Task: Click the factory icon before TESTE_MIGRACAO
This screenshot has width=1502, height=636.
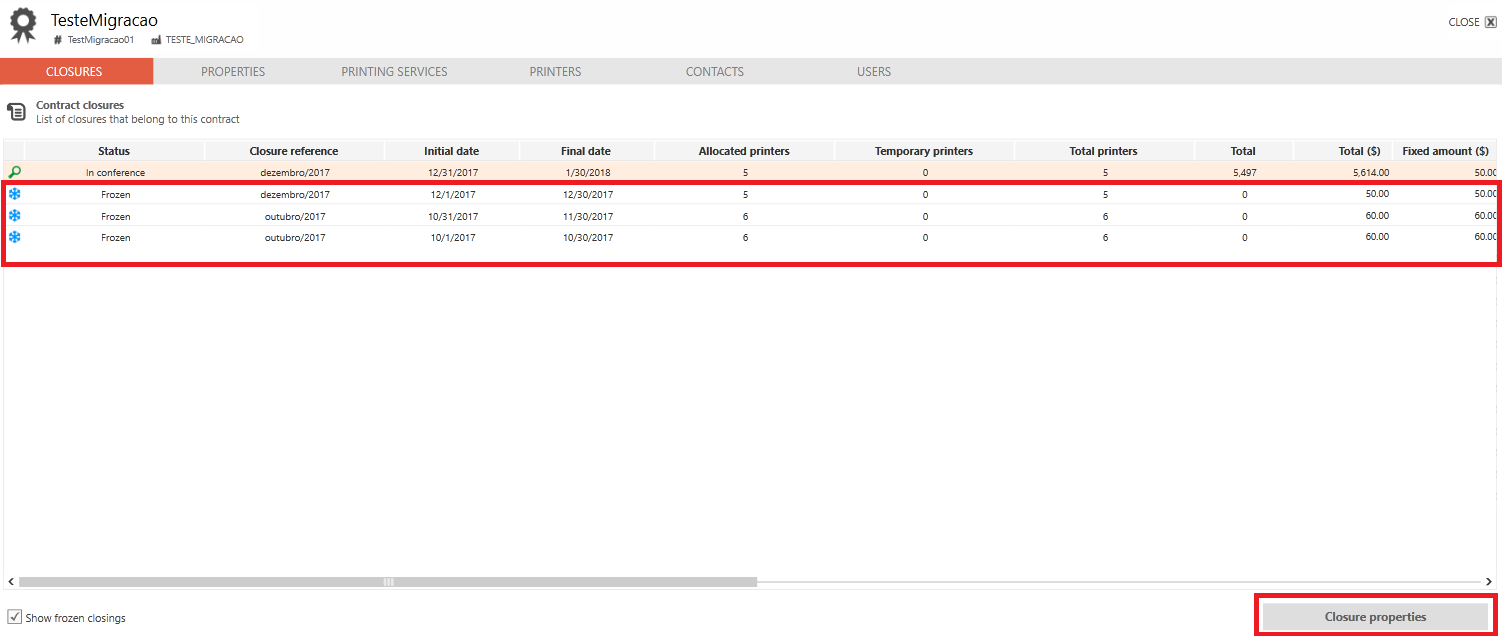Action: pyautogui.click(x=156, y=40)
